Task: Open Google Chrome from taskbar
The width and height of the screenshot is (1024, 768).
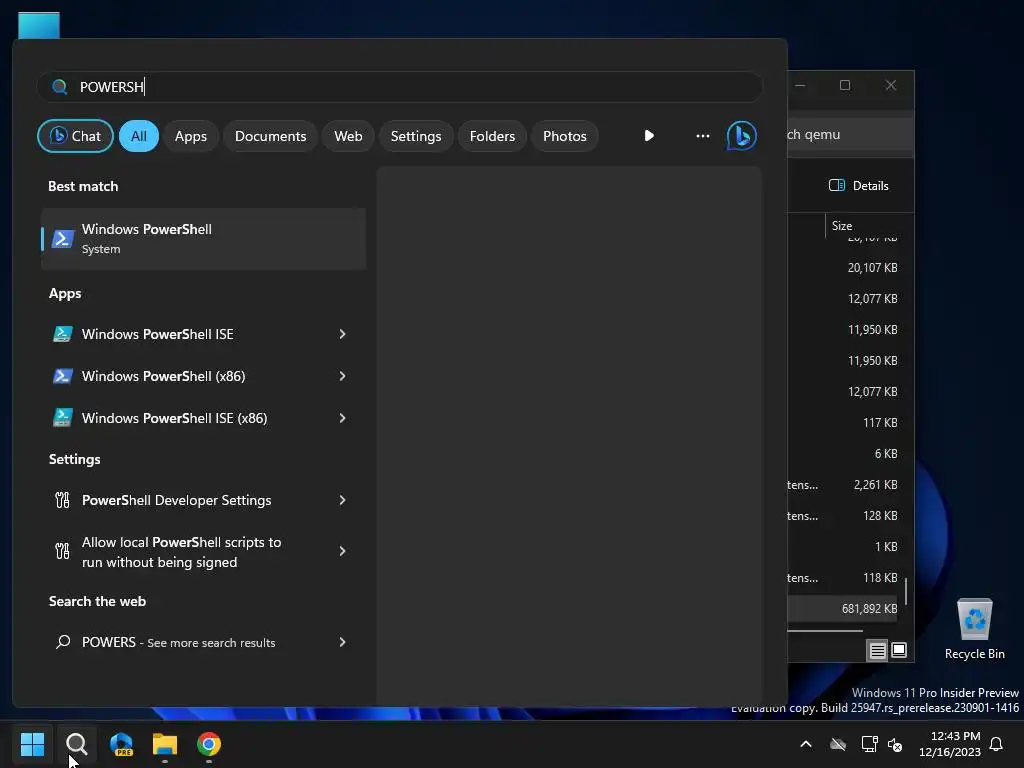Action: [209, 744]
